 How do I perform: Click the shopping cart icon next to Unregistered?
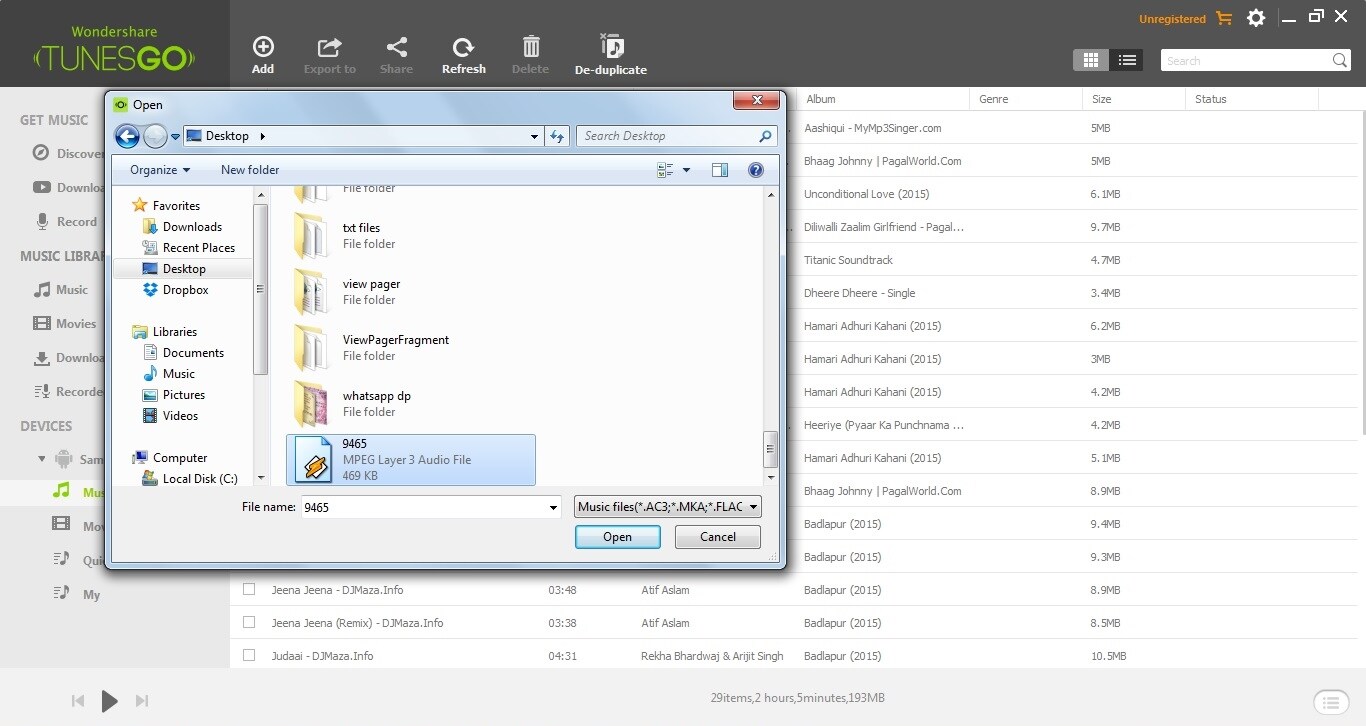point(1224,18)
